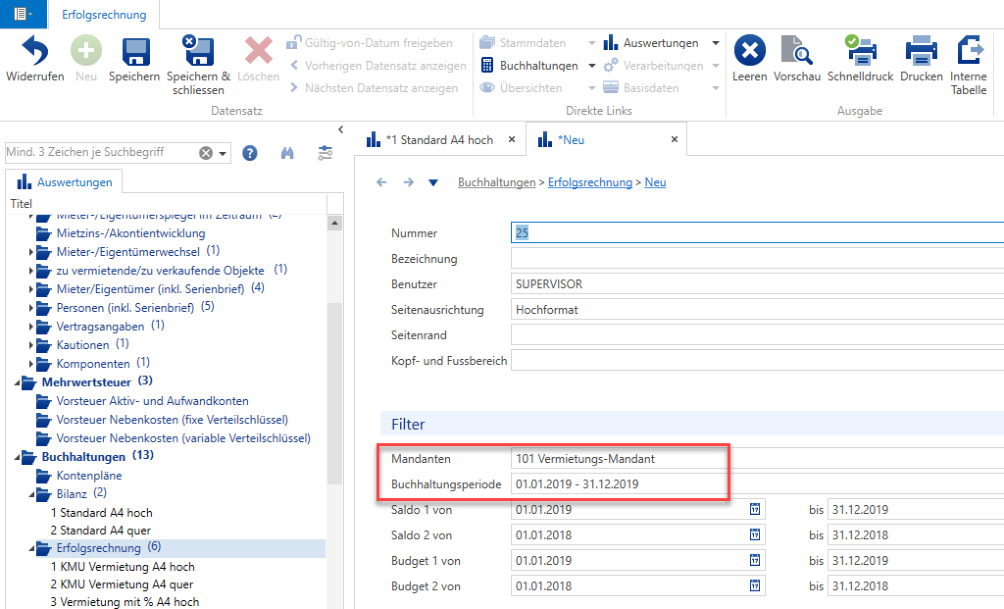Open the navigation history dropdown triangle
This screenshot has height=609, width=1004.
pyautogui.click(x=433, y=183)
